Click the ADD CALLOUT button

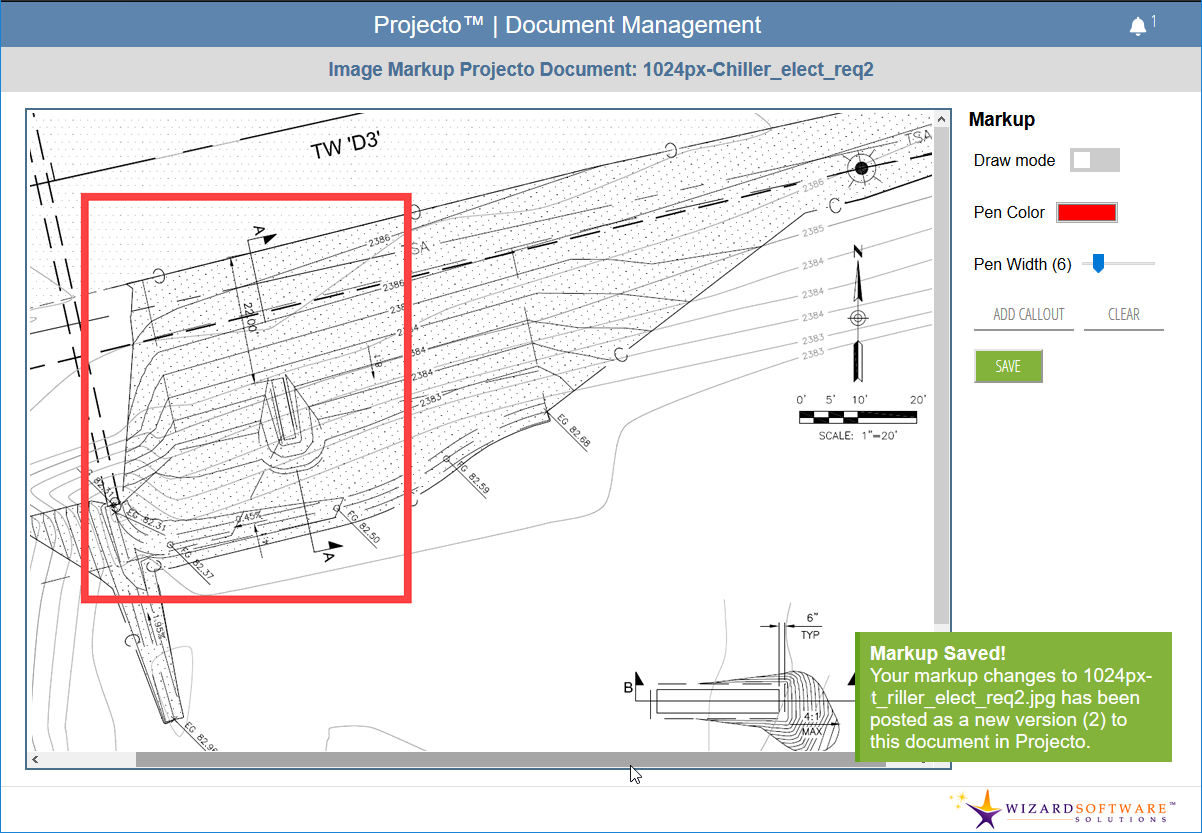click(1028, 314)
